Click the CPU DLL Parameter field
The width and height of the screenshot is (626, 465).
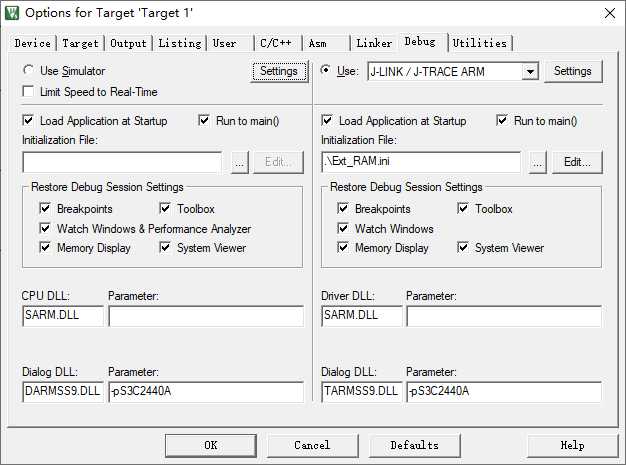[x=206, y=316]
